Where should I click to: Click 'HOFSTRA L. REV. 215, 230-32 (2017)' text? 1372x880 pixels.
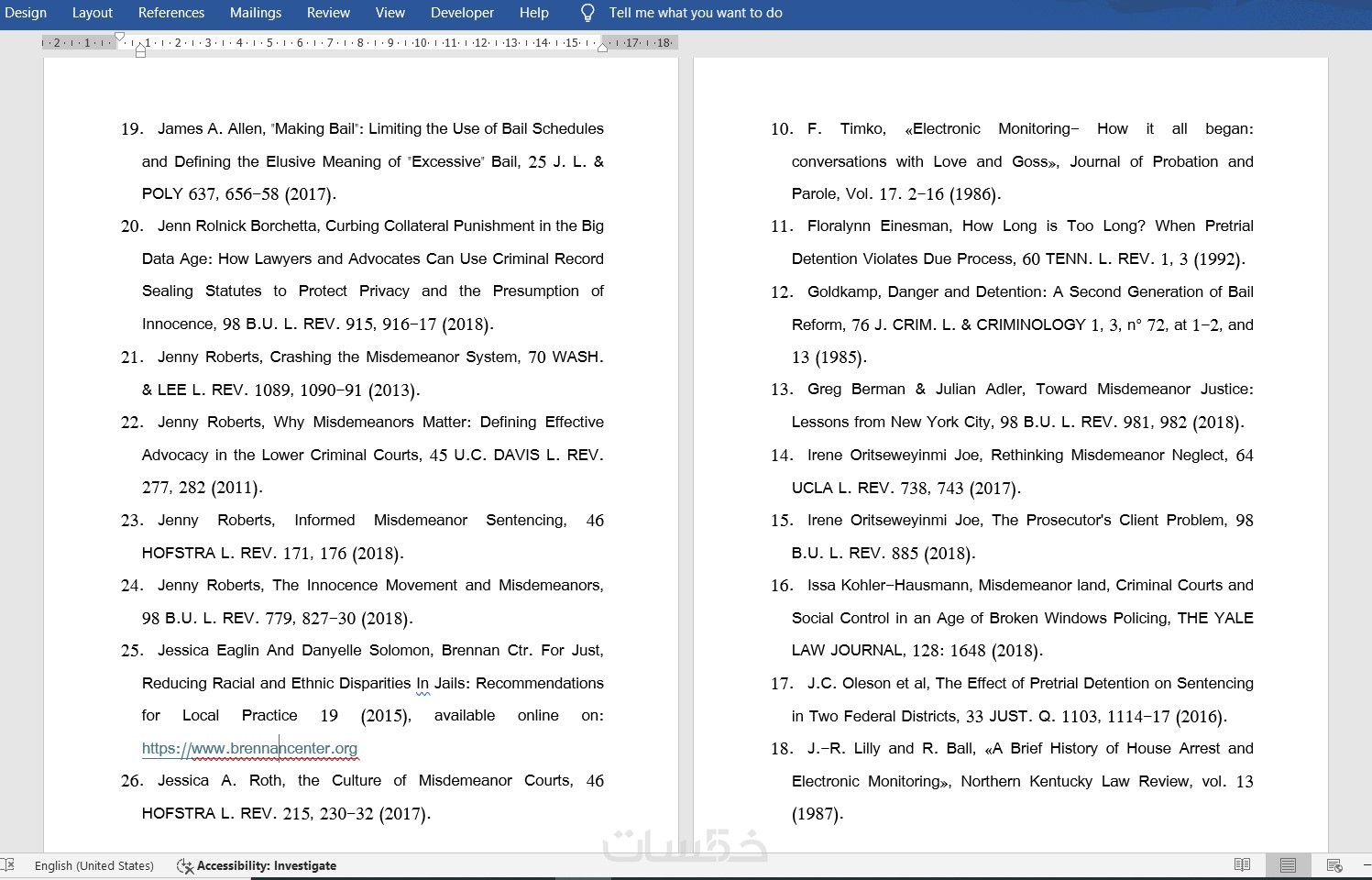pyautogui.click(x=286, y=813)
